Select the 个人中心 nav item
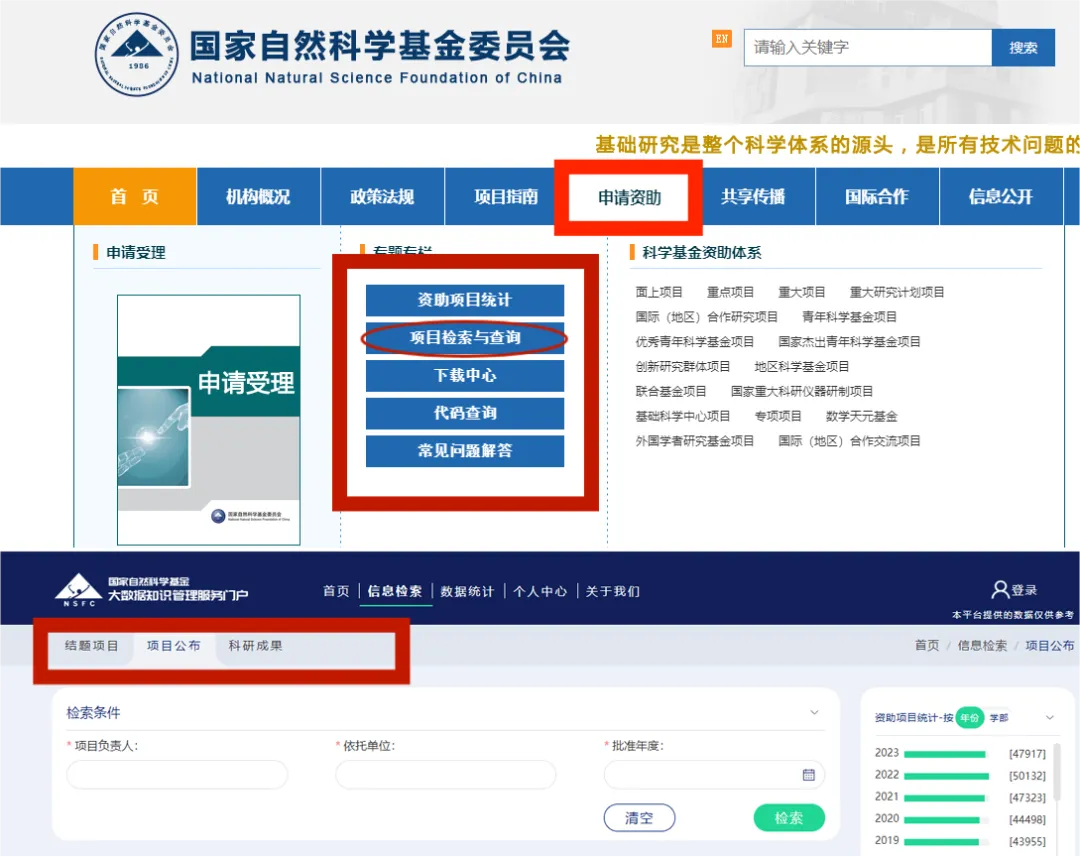 point(540,591)
